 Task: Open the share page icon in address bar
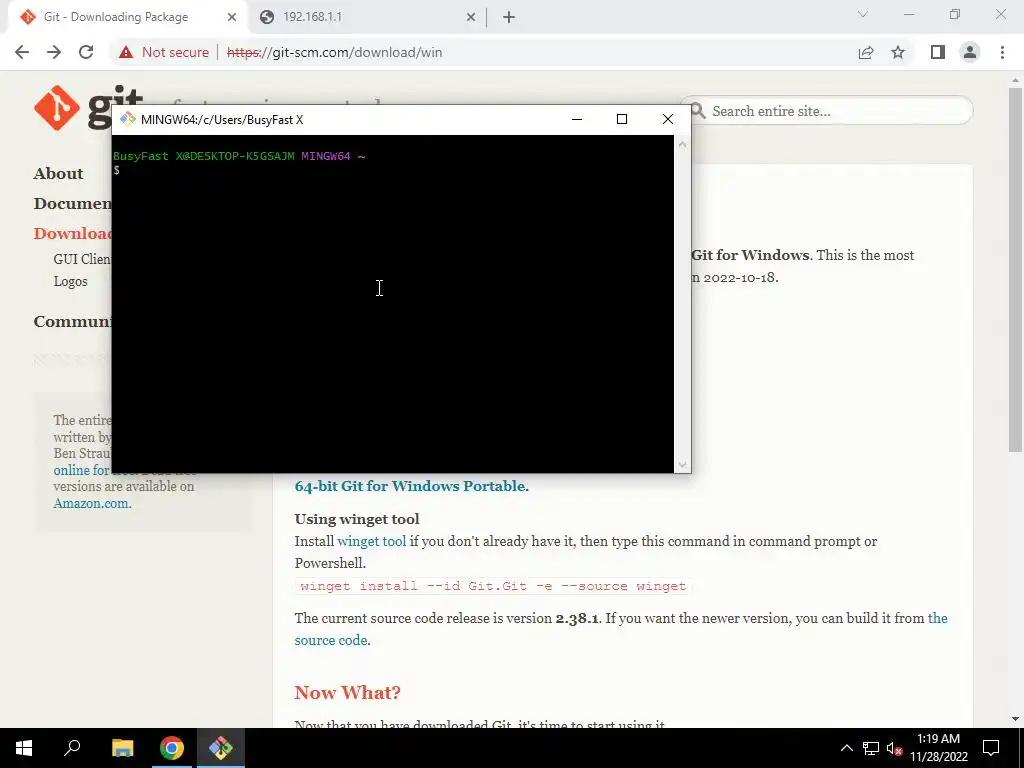tap(866, 52)
